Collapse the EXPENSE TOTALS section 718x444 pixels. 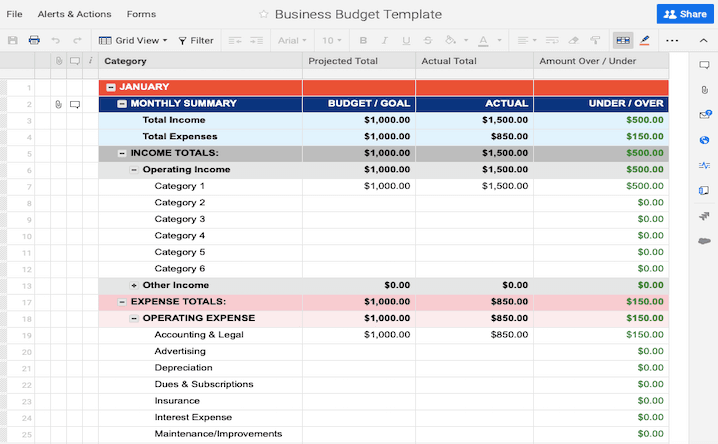point(122,302)
